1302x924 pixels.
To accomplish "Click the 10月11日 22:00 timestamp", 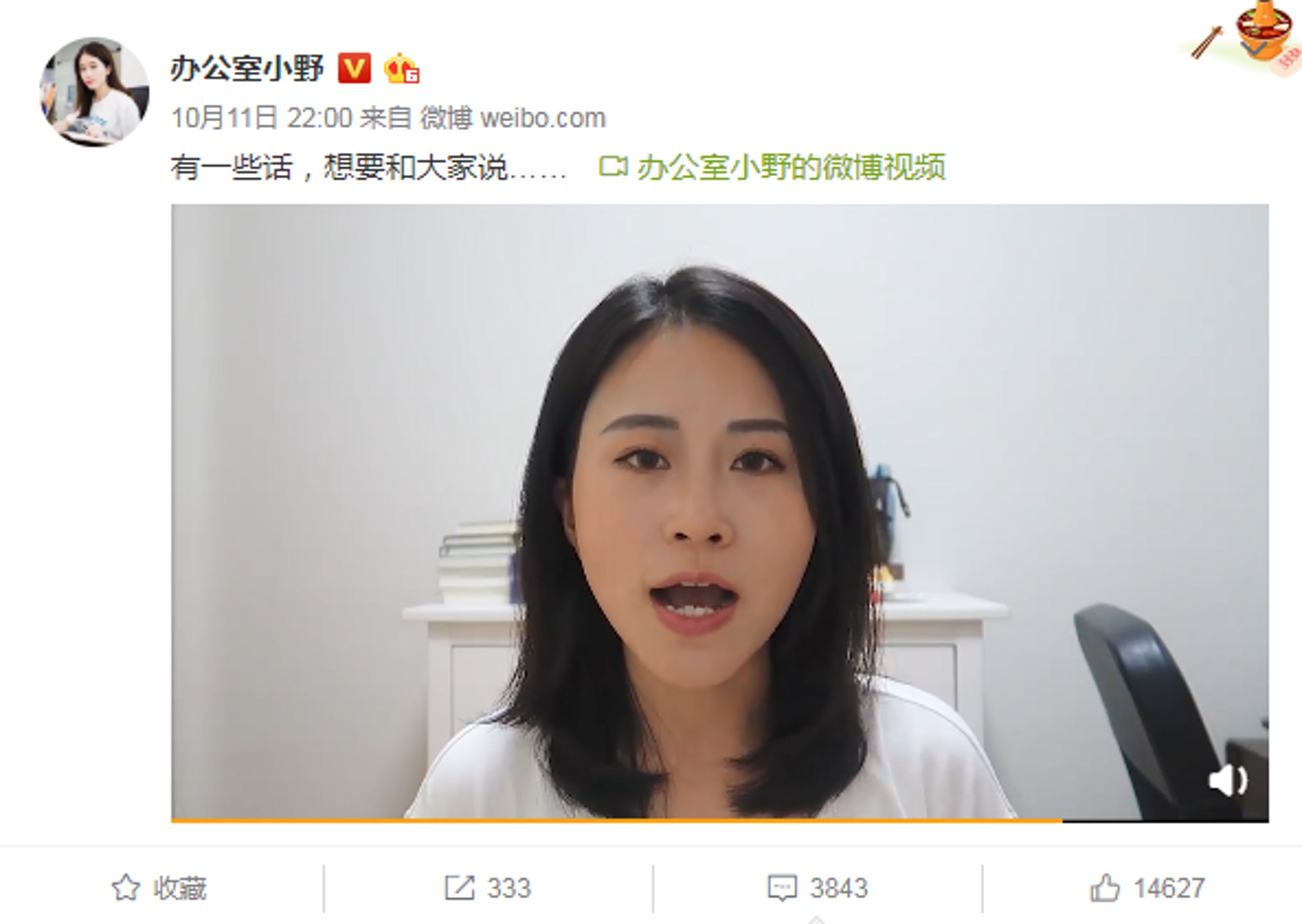I will click(262, 118).
